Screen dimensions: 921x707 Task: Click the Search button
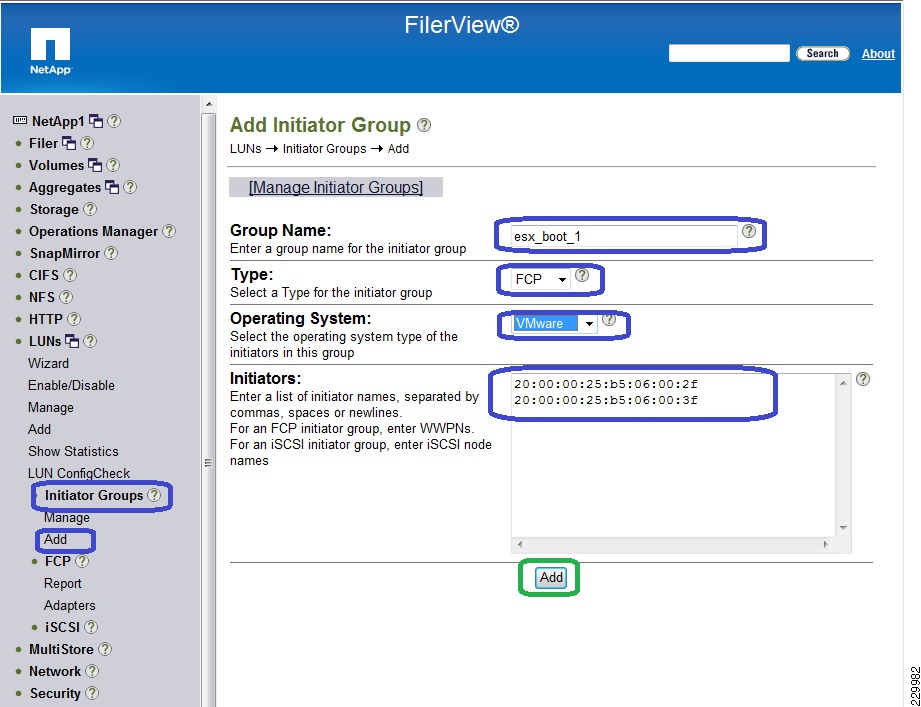(x=822, y=53)
